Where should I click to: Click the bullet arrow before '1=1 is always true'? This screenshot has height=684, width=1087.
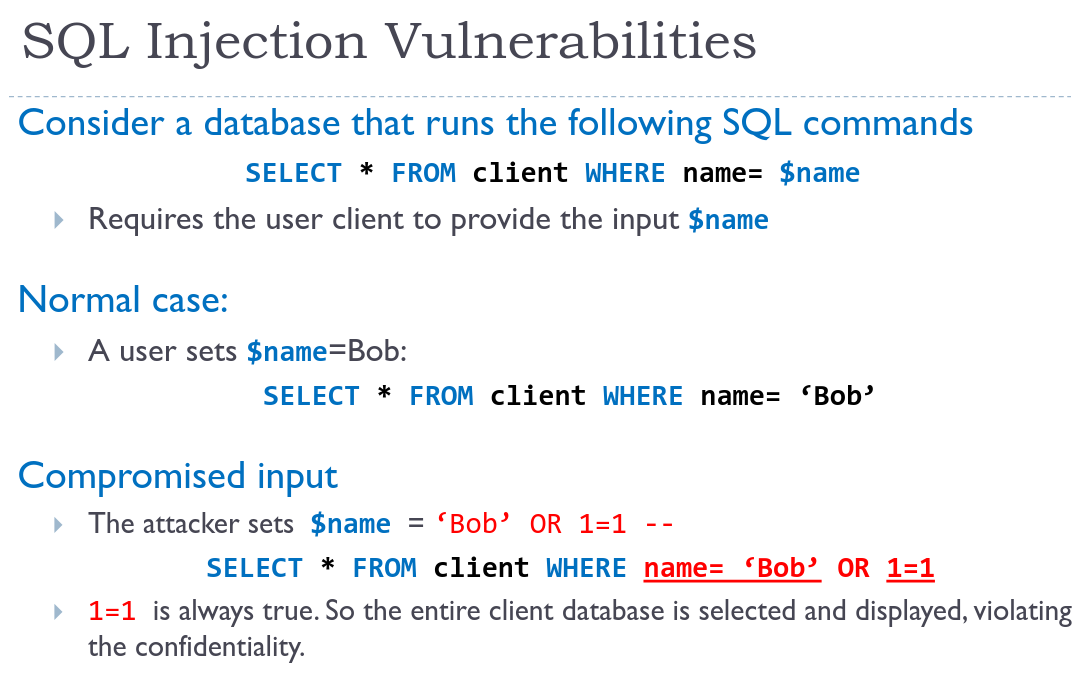tap(59, 612)
